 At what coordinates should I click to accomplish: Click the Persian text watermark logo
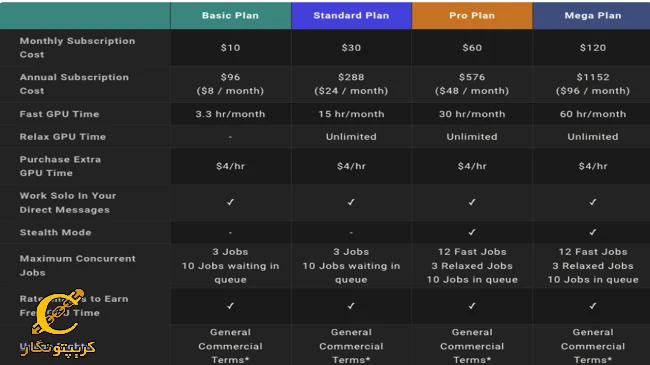point(58,348)
